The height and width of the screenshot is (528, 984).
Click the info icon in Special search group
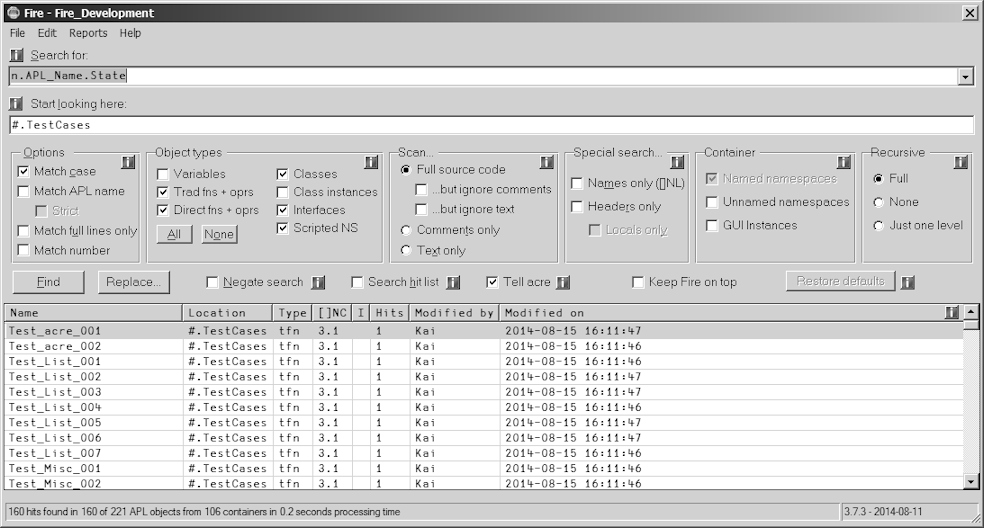pos(677,163)
